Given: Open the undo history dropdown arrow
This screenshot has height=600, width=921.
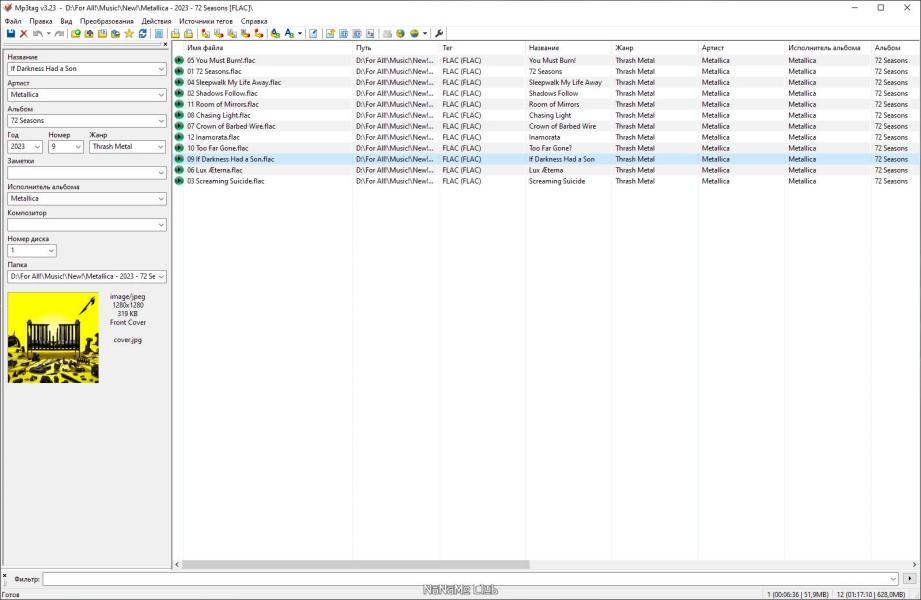Looking at the screenshot, I should click(48, 33).
